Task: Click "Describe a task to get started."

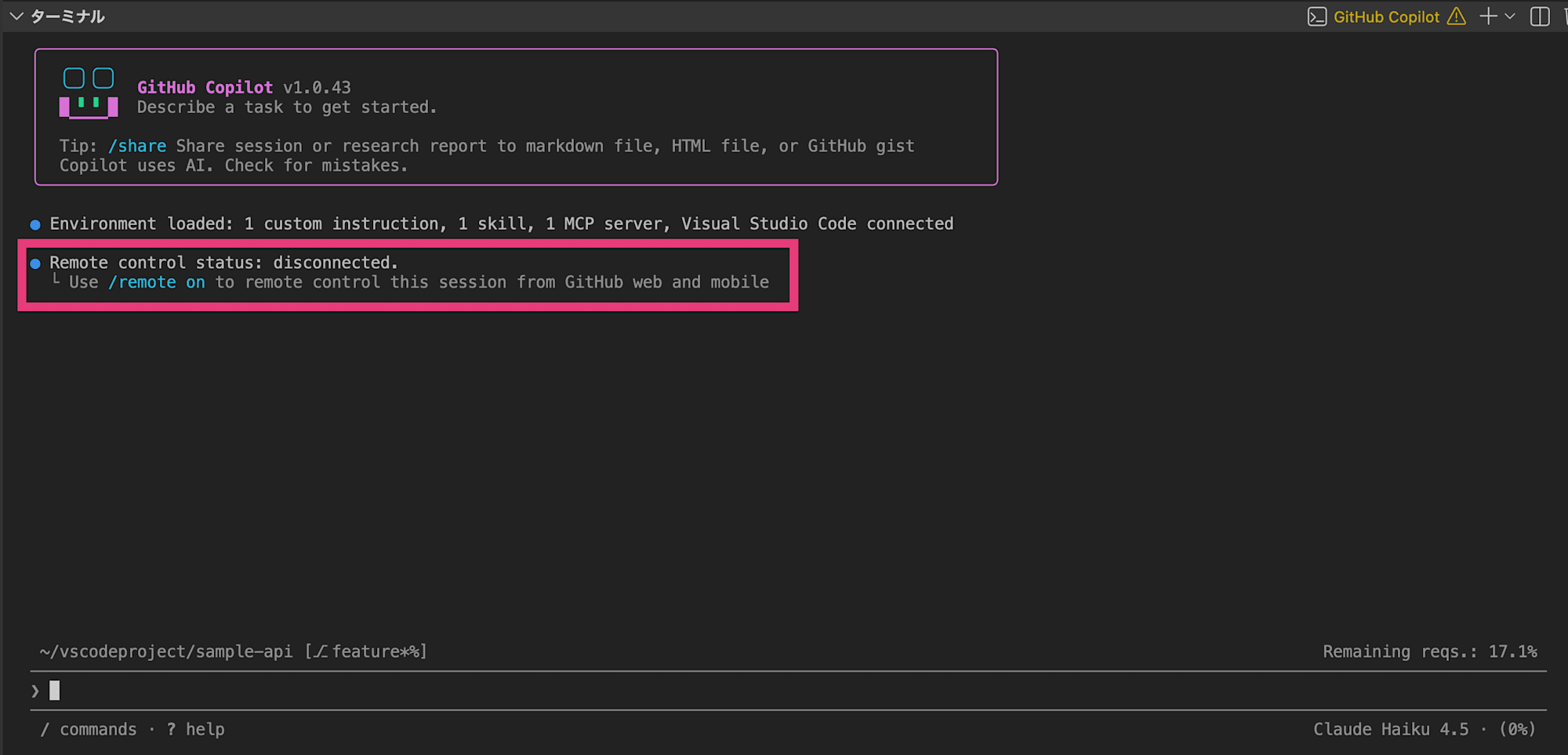Action: click(x=287, y=107)
